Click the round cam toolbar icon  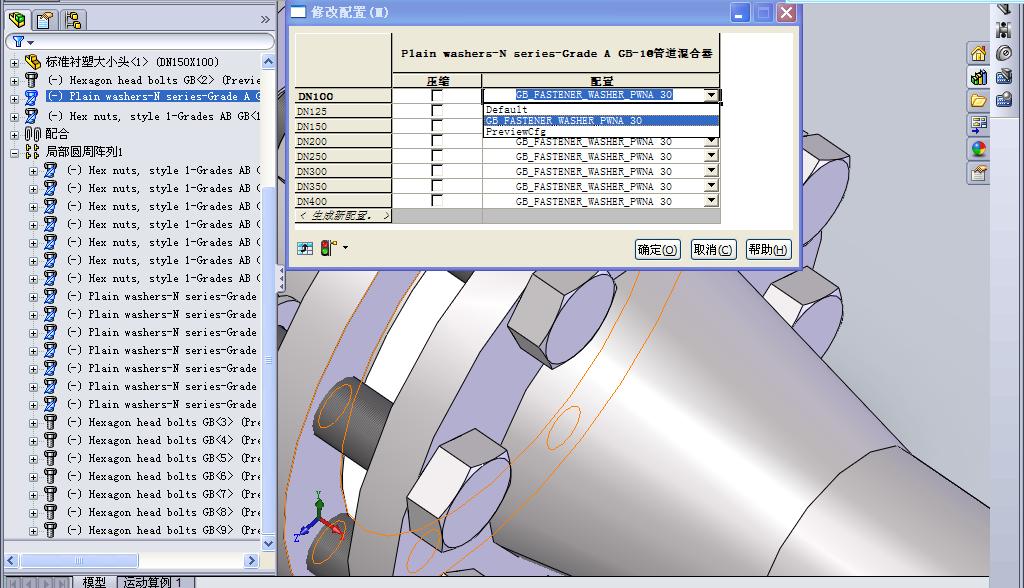(x=1004, y=53)
